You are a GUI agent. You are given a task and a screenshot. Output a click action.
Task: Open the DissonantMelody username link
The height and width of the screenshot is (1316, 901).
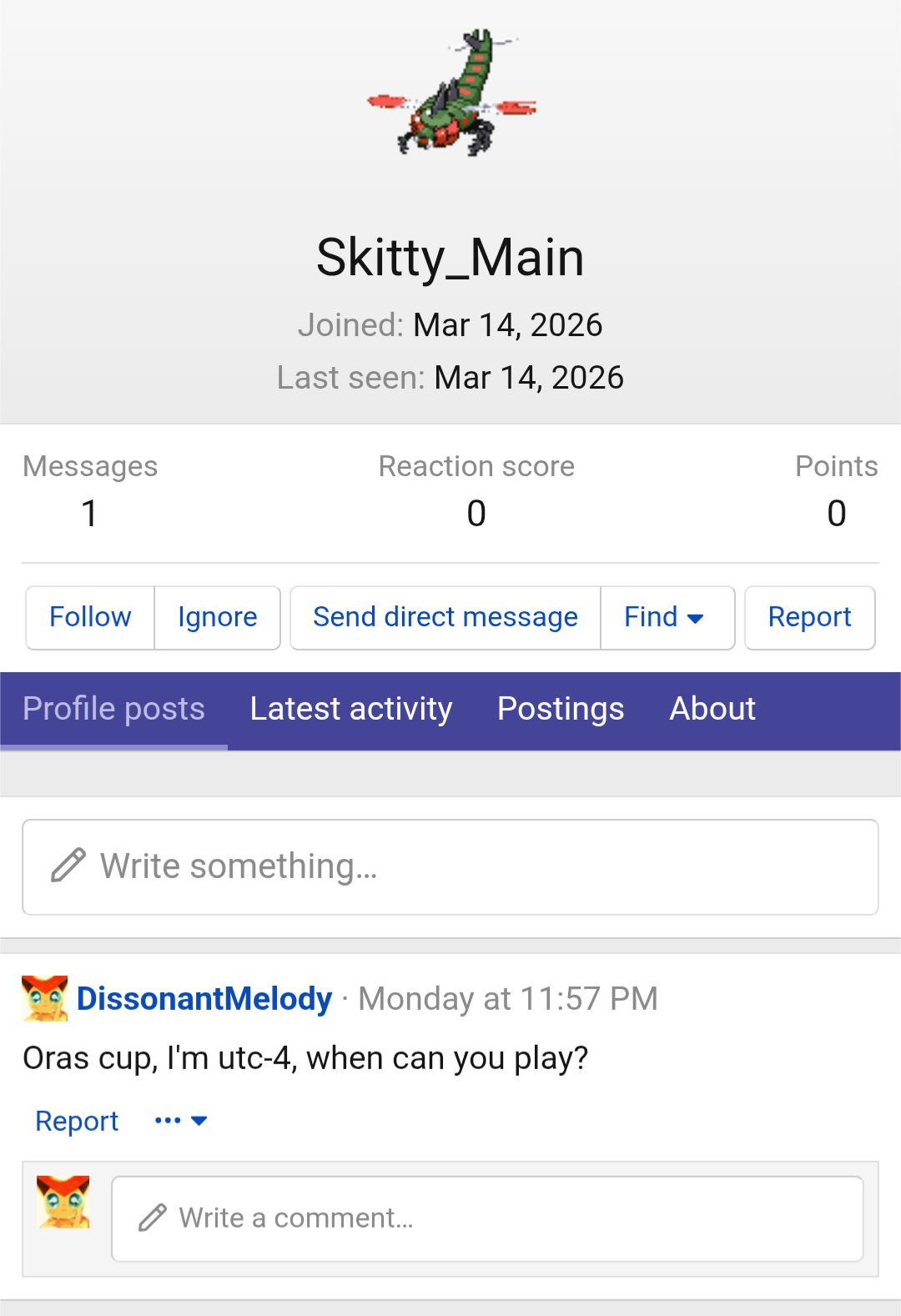(x=204, y=999)
